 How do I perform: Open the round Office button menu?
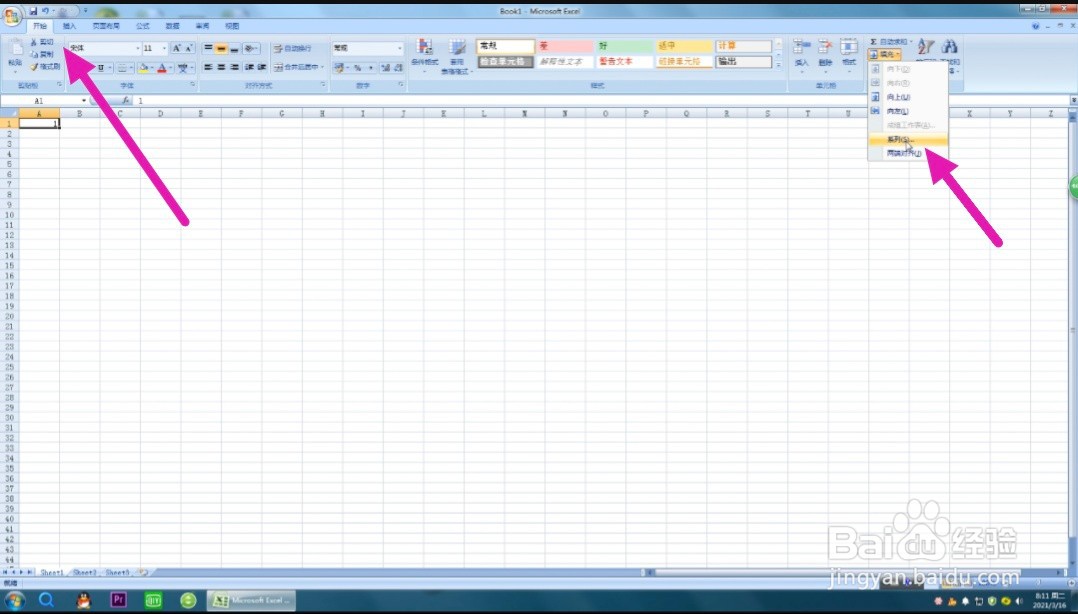point(11,15)
